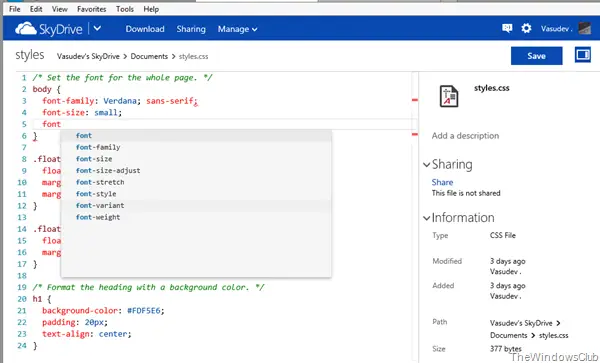Click the Save button

(x=536, y=56)
